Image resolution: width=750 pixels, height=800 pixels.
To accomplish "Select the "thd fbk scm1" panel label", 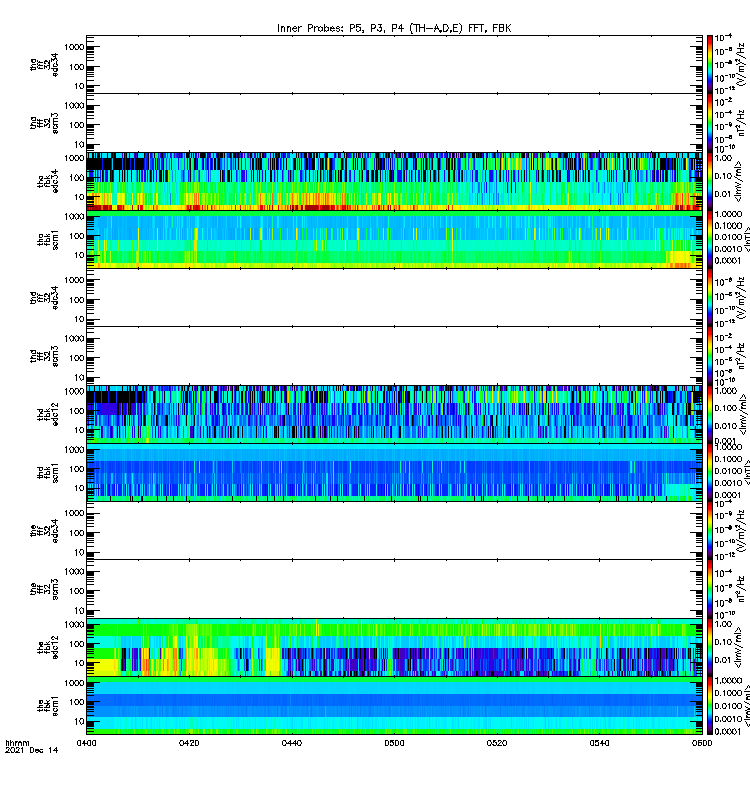I will (x=48, y=472).
